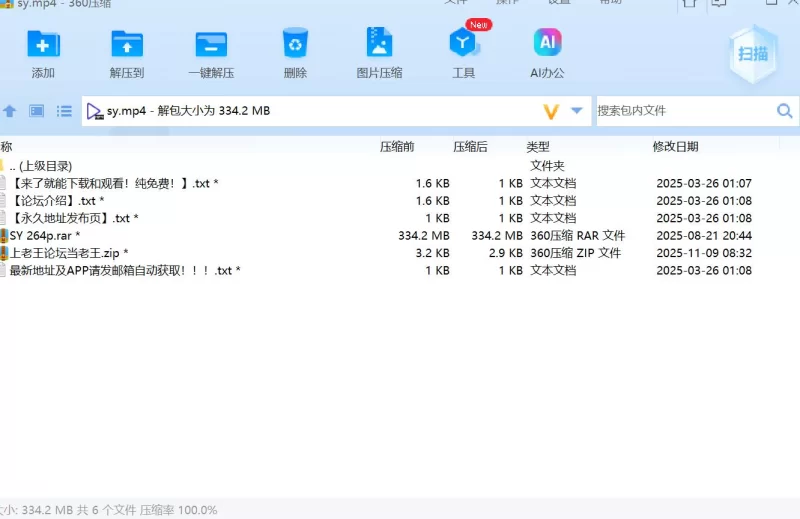Sort files by the 压缩前 column header
The height and width of the screenshot is (519, 800).
tap(397, 147)
